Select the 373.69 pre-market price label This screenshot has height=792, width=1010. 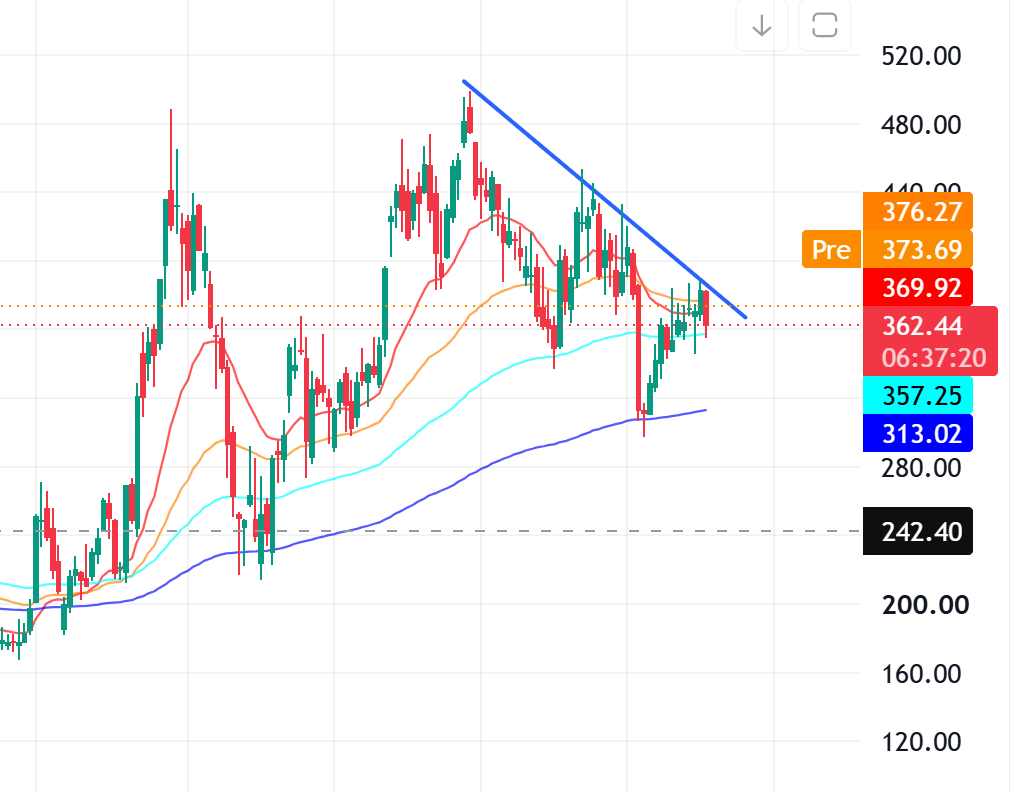(x=918, y=249)
